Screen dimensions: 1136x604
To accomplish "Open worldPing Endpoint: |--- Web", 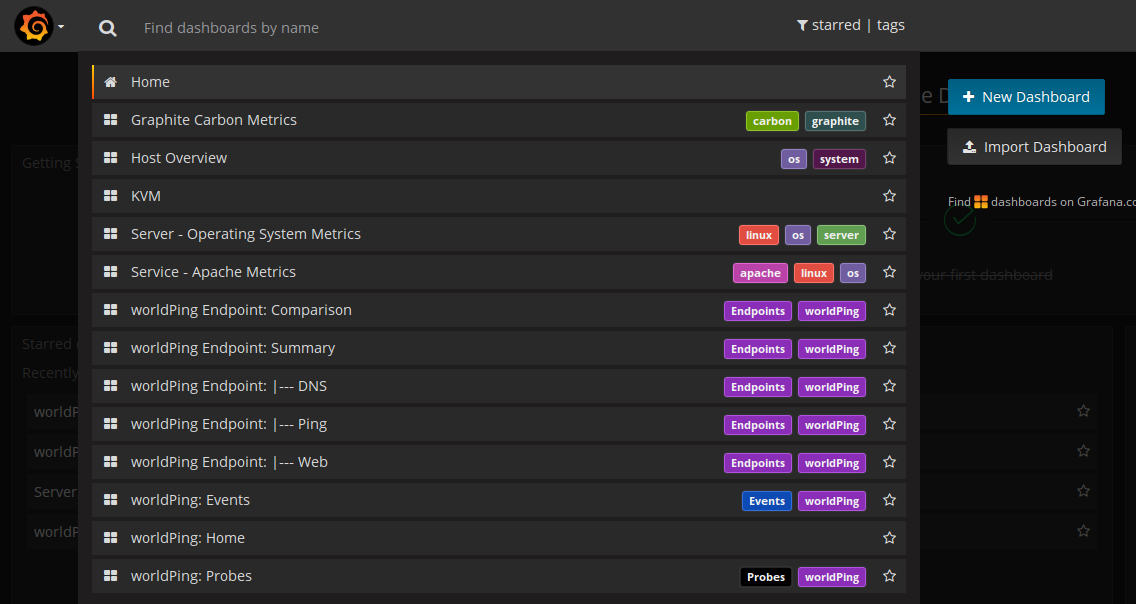I will 498,462.
